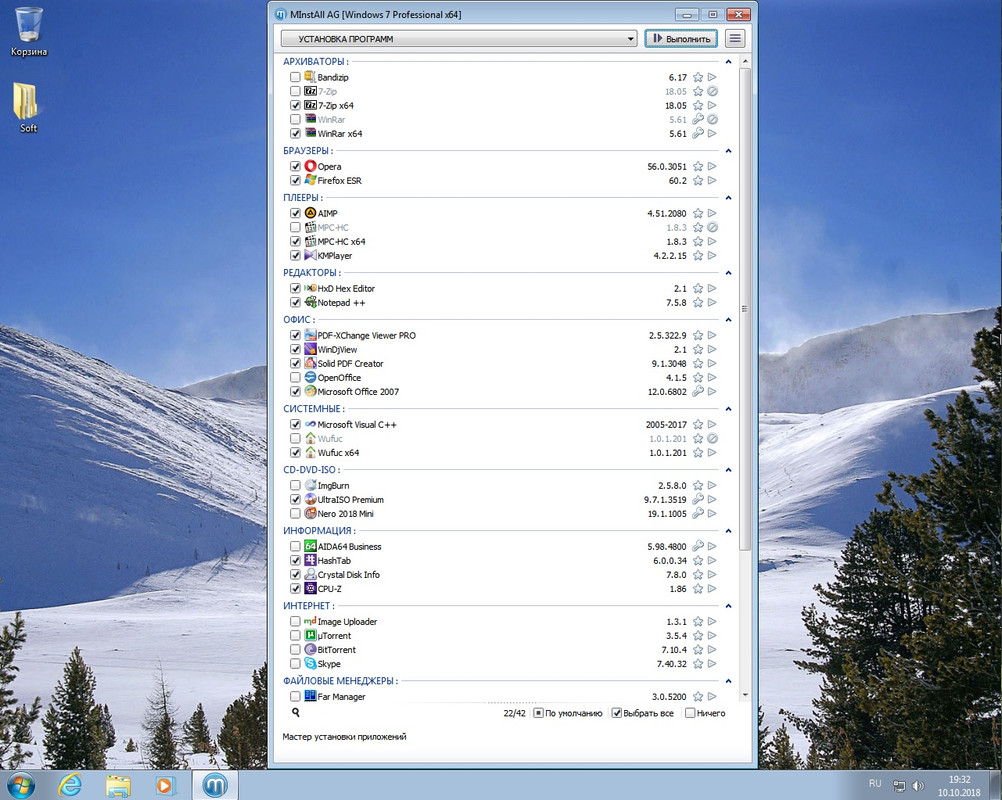The image size is (1002, 800).
Task: Click the play arrow for PDF-XChange Viewer PRO
Action: (x=712, y=335)
